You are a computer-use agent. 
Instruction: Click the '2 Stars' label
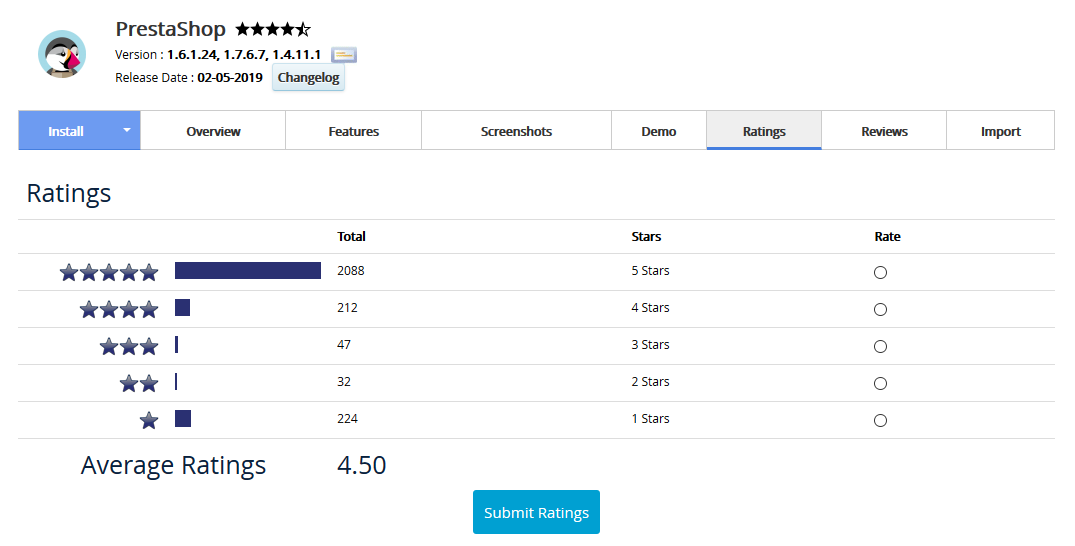pos(650,382)
